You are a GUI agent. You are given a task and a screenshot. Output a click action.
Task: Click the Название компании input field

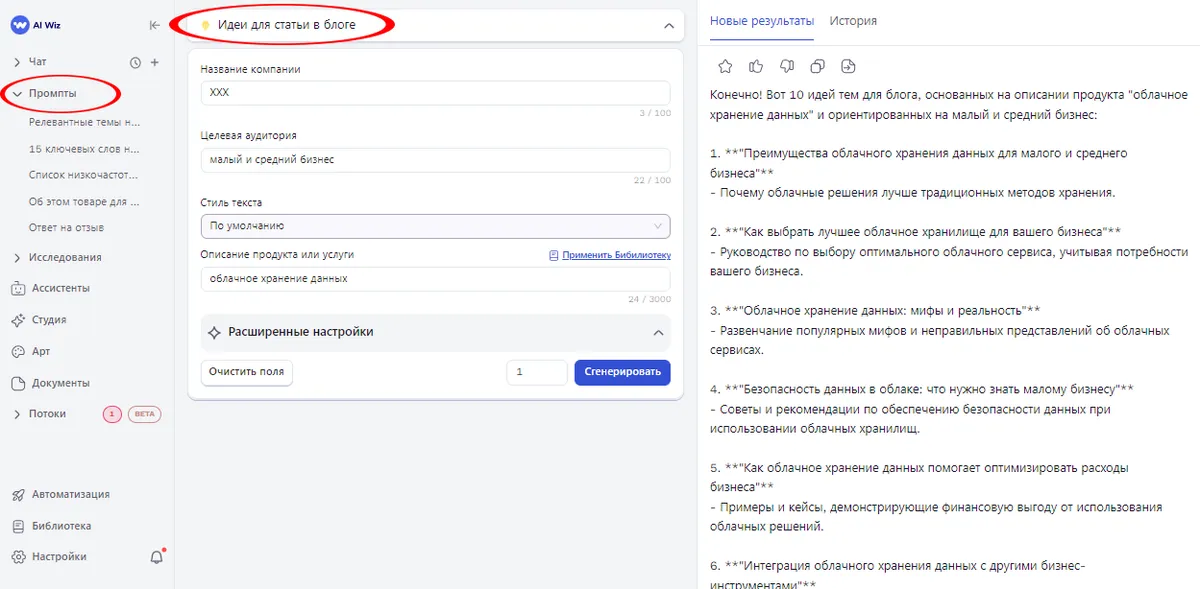point(435,92)
